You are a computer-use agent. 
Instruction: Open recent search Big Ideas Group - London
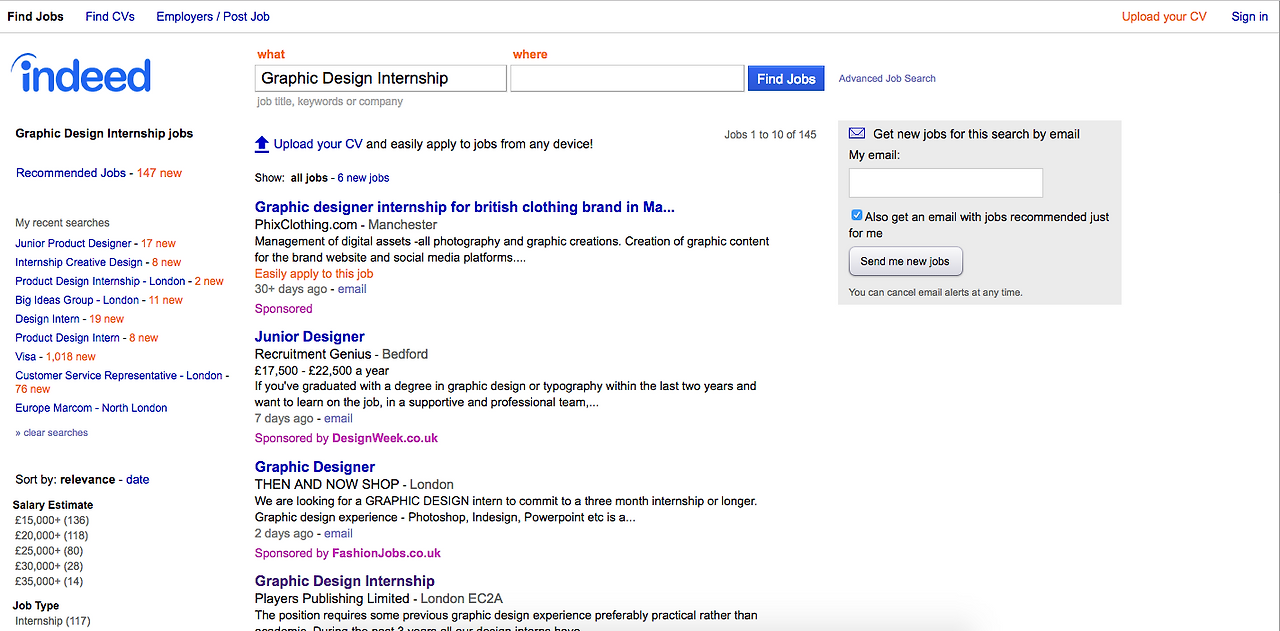[77, 300]
